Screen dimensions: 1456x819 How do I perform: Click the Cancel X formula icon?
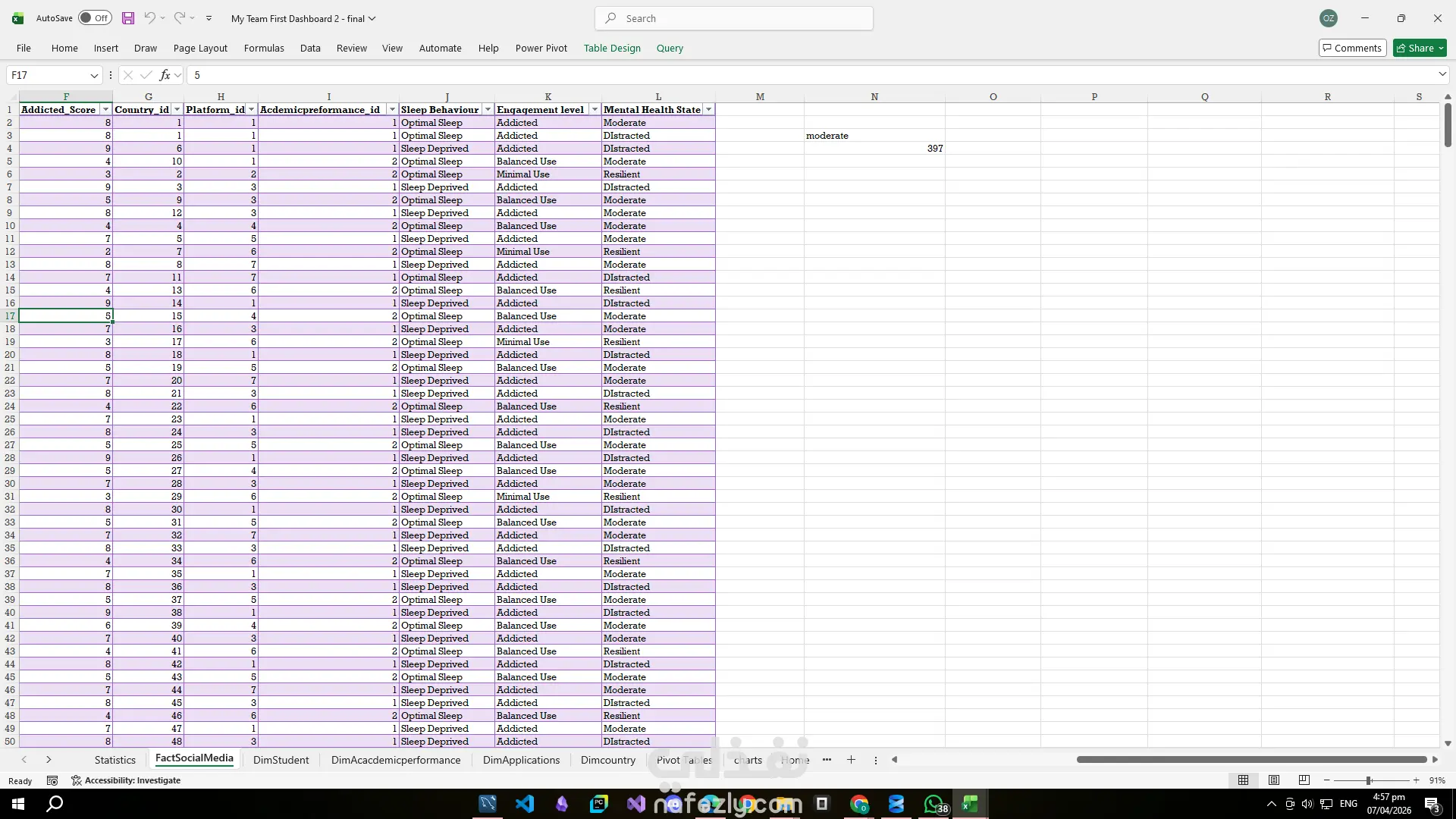pos(127,75)
